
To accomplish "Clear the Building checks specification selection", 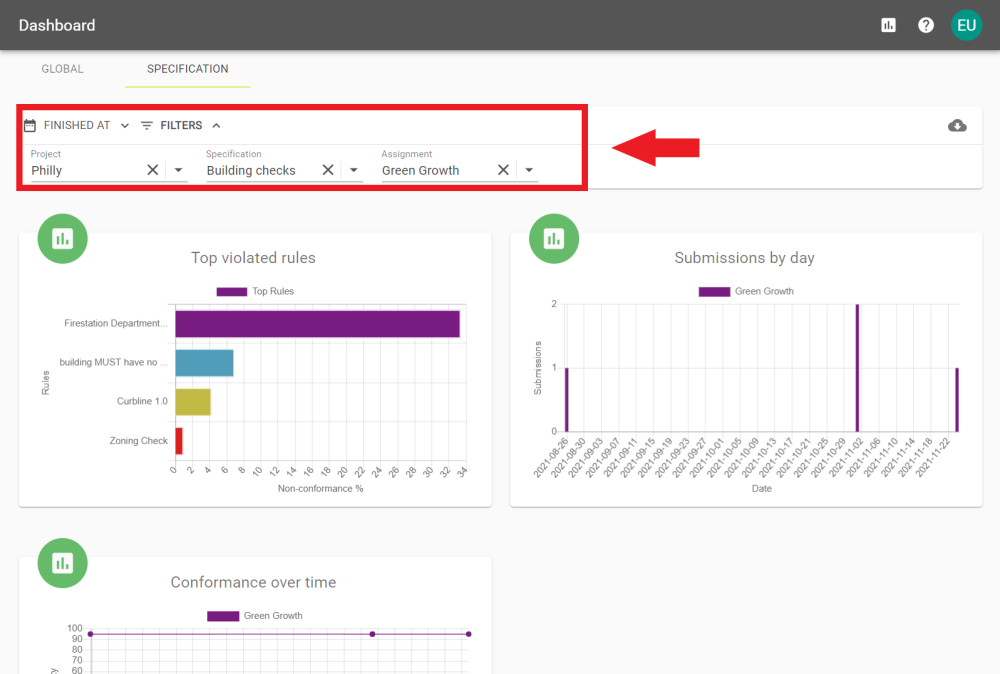I will (328, 170).
